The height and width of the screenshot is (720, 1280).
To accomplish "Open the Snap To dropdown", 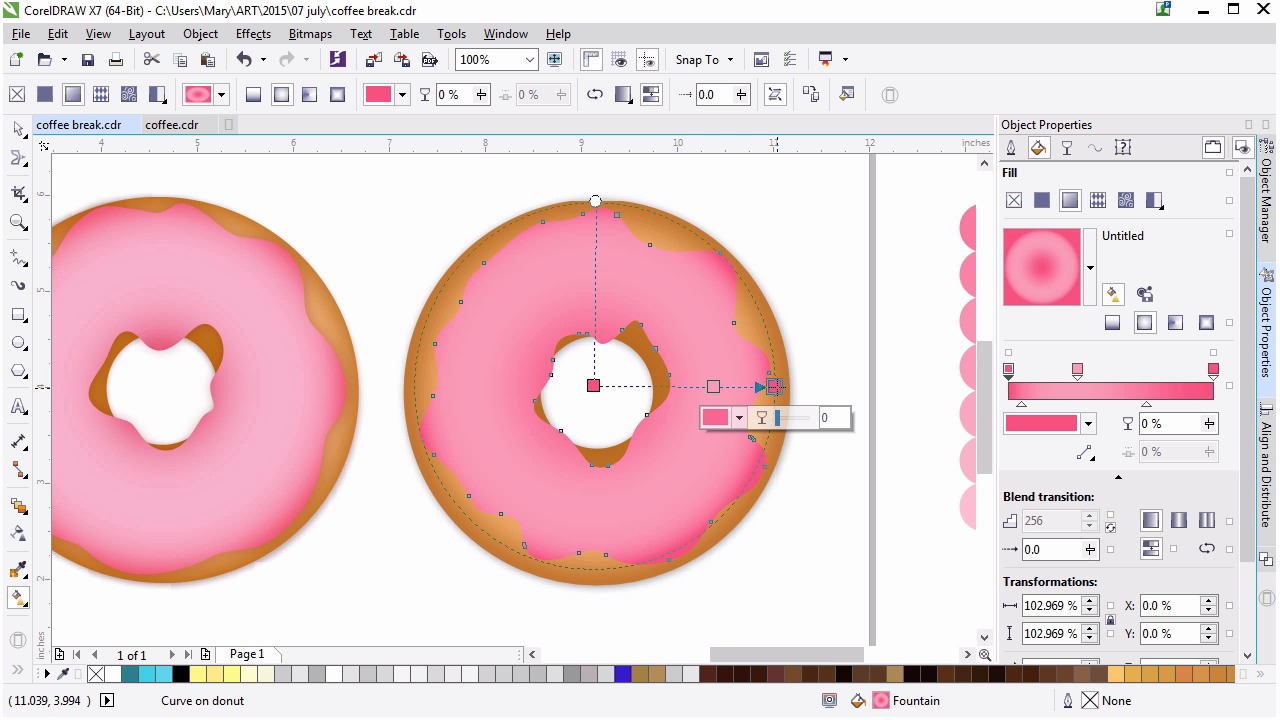I will point(704,60).
